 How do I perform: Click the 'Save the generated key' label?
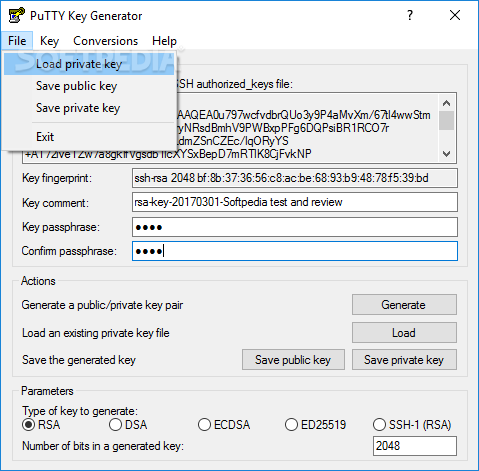point(79,360)
